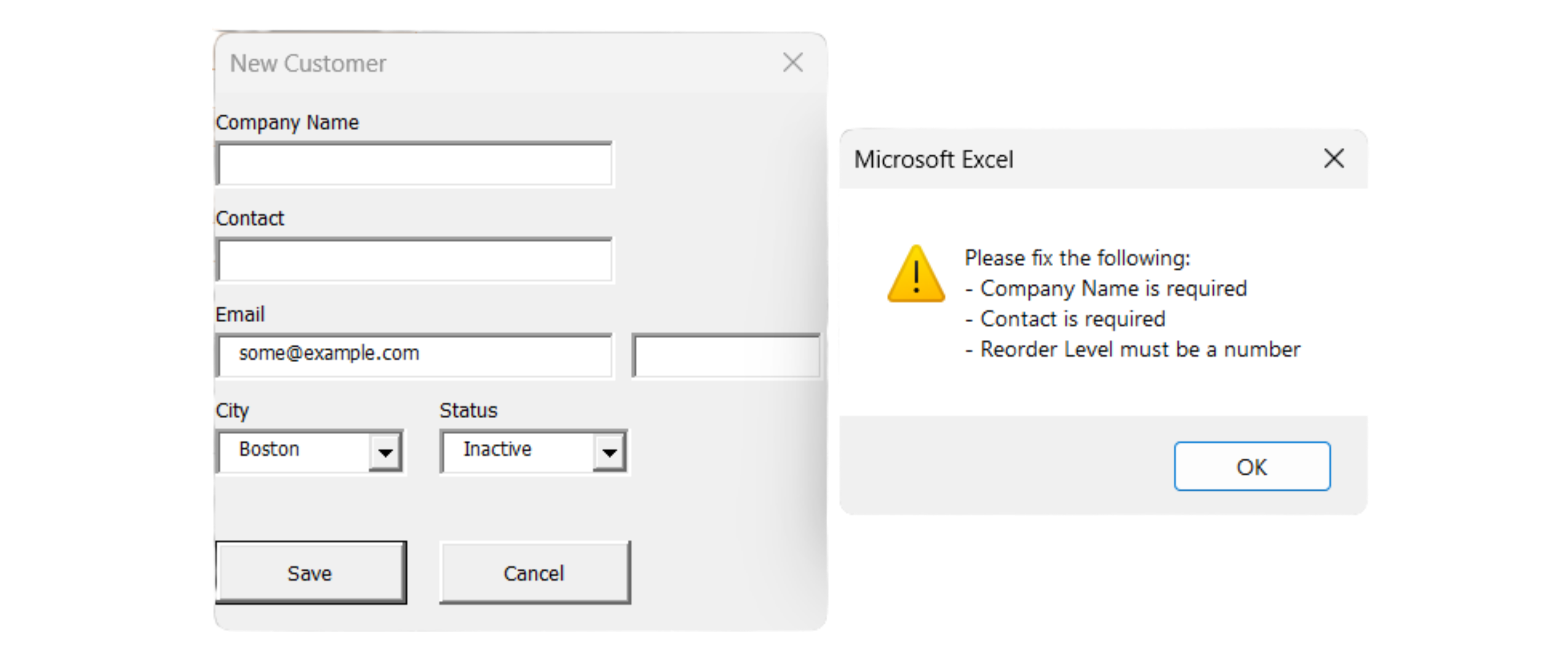The height and width of the screenshot is (665, 1568).
Task: Close the Microsoft Excel message box
Action: point(1334,159)
